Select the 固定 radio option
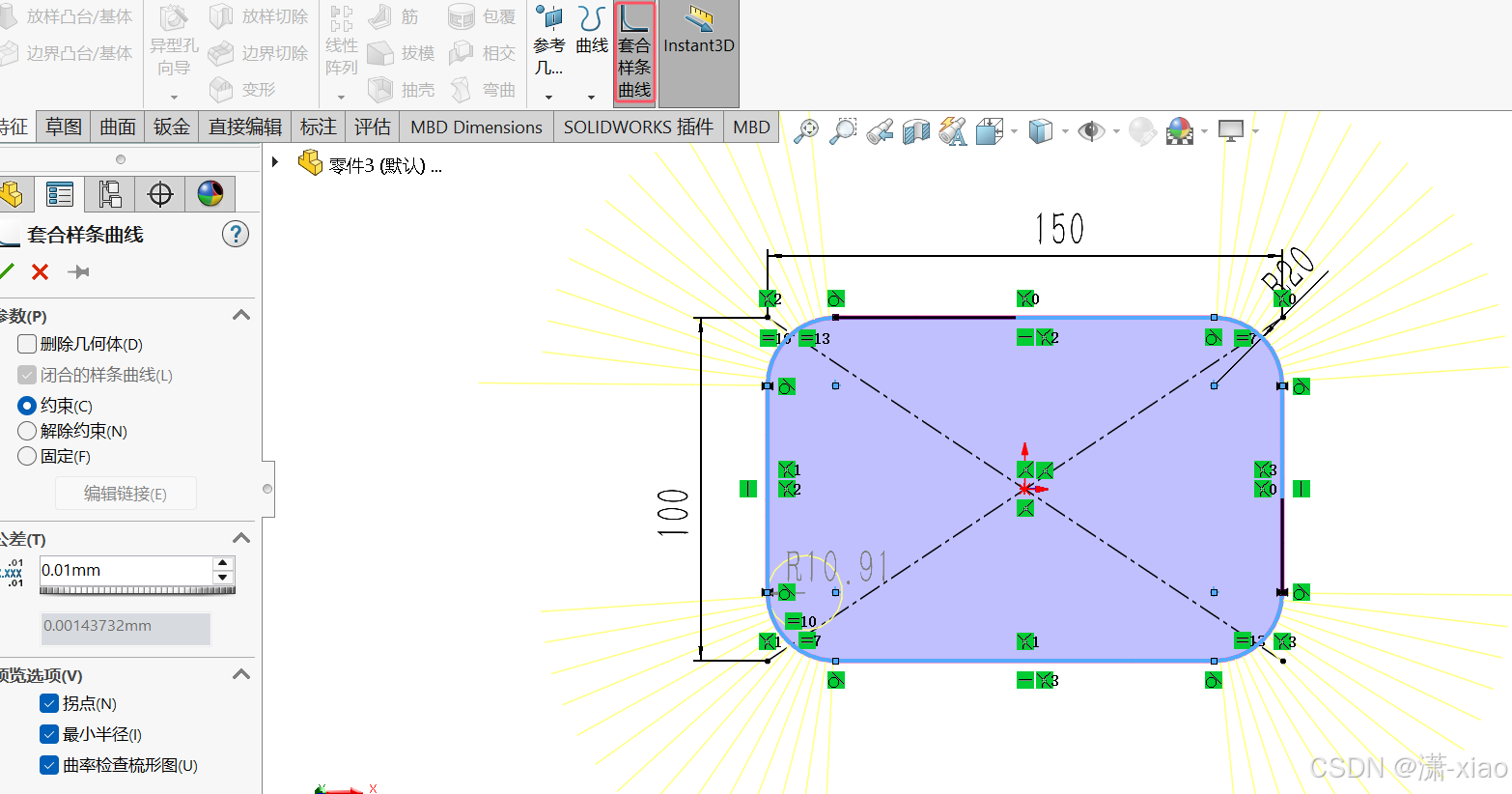 click(x=27, y=456)
